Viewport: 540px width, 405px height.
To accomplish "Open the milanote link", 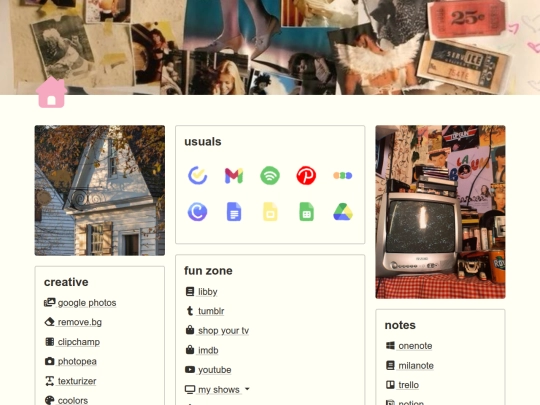I will point(416,365).
